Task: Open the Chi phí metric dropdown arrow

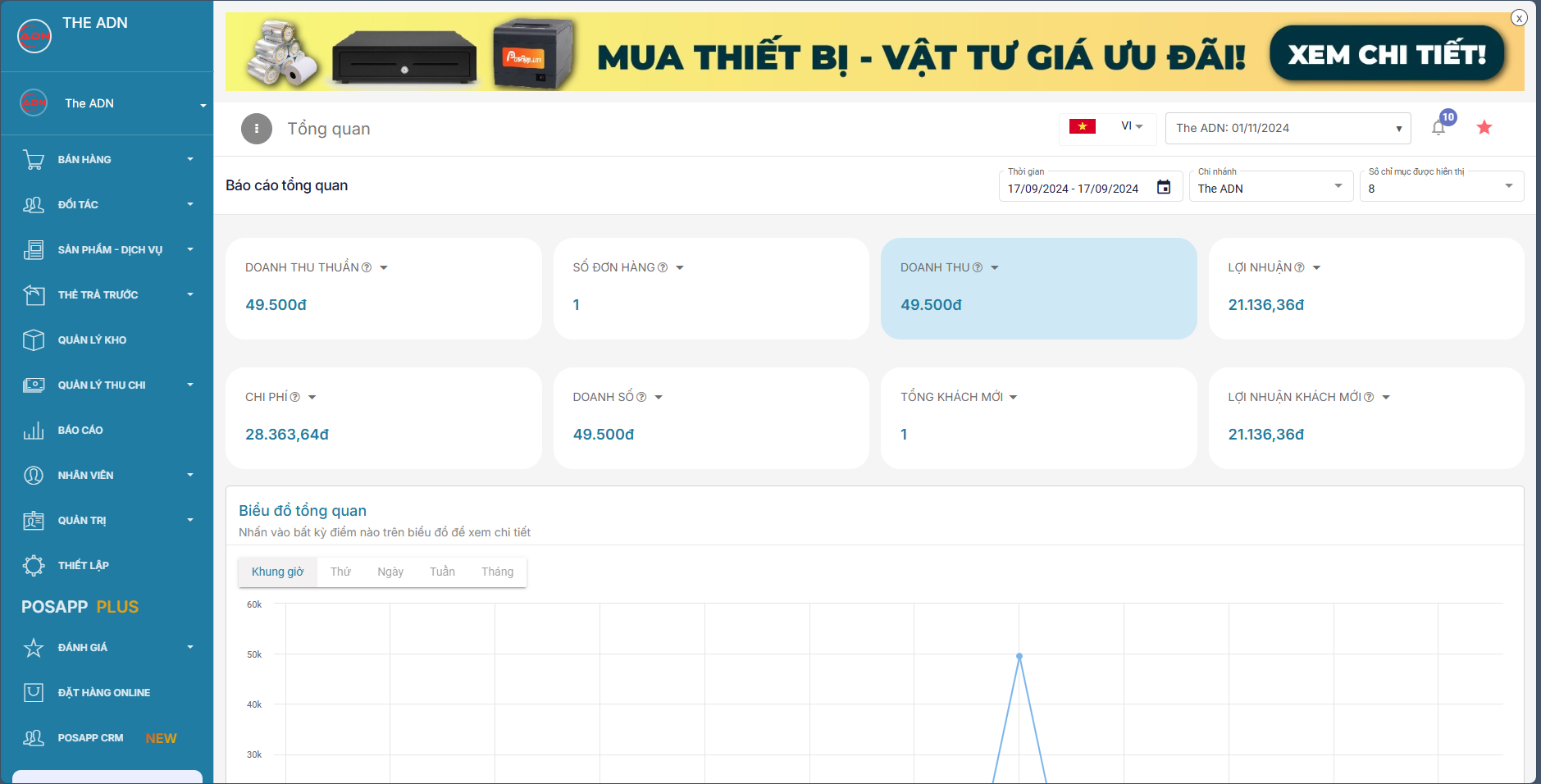Action: [x=312, y=398]
